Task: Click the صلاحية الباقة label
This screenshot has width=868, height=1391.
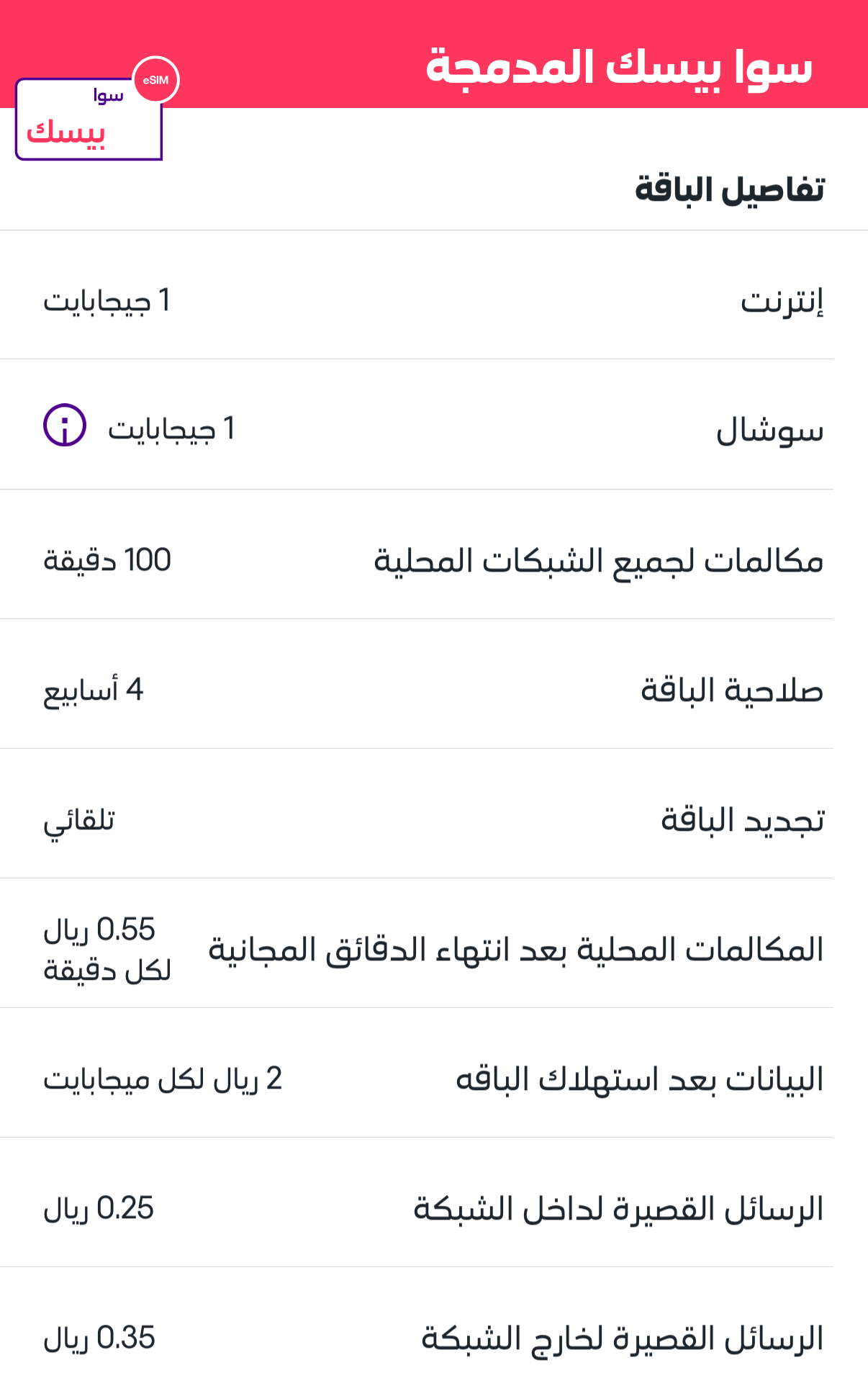Action: [x=732, y=690]
